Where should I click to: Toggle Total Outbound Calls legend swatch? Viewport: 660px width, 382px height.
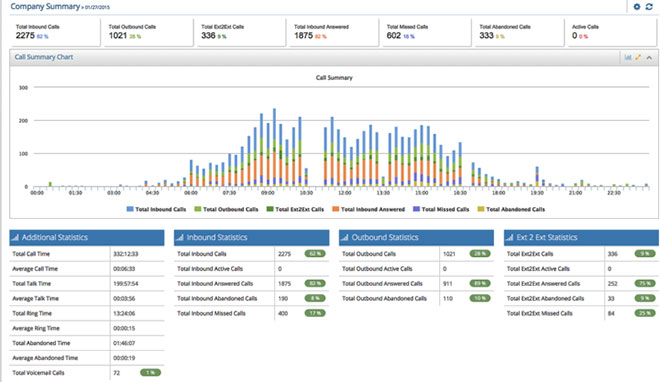click(x=197, y=209)
